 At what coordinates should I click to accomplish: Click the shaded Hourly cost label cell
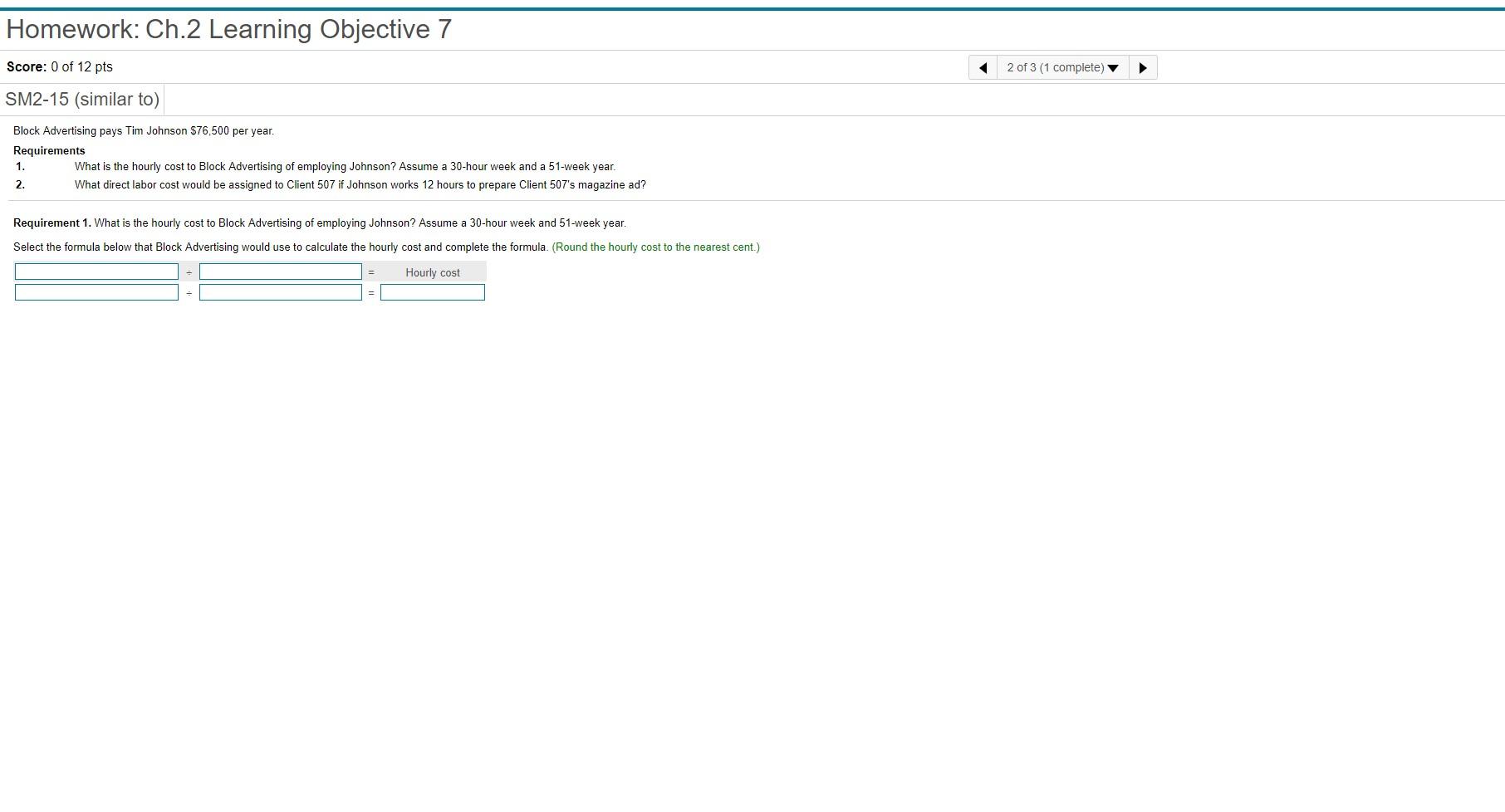point(432,271)
